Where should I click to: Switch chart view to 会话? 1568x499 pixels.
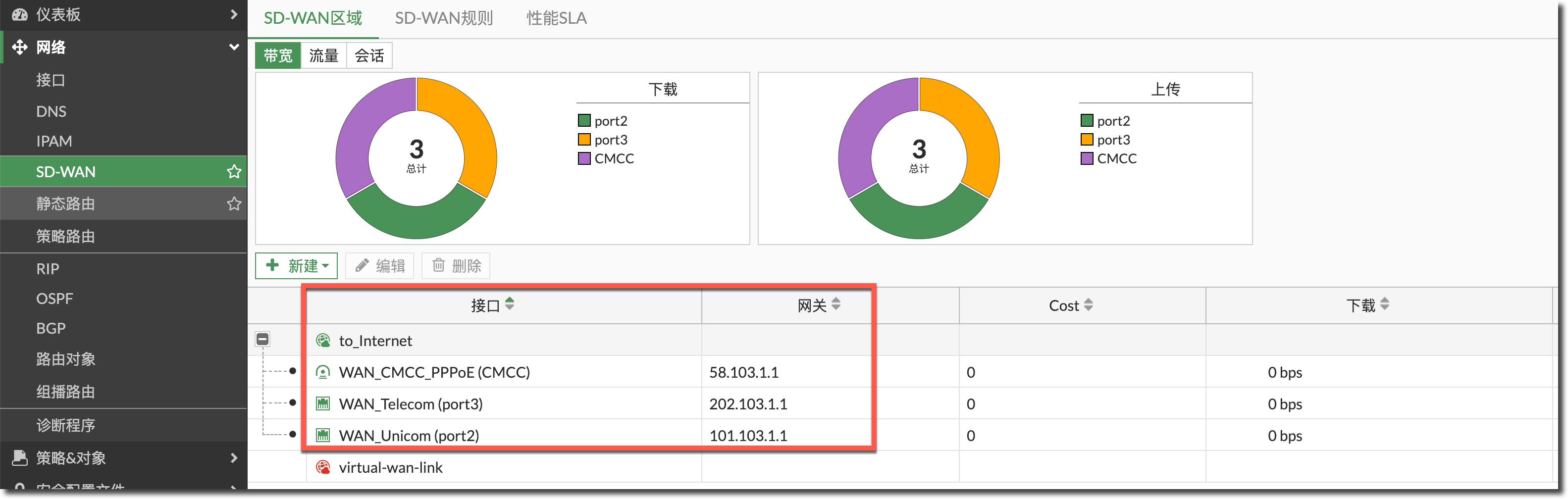[369, 56]
